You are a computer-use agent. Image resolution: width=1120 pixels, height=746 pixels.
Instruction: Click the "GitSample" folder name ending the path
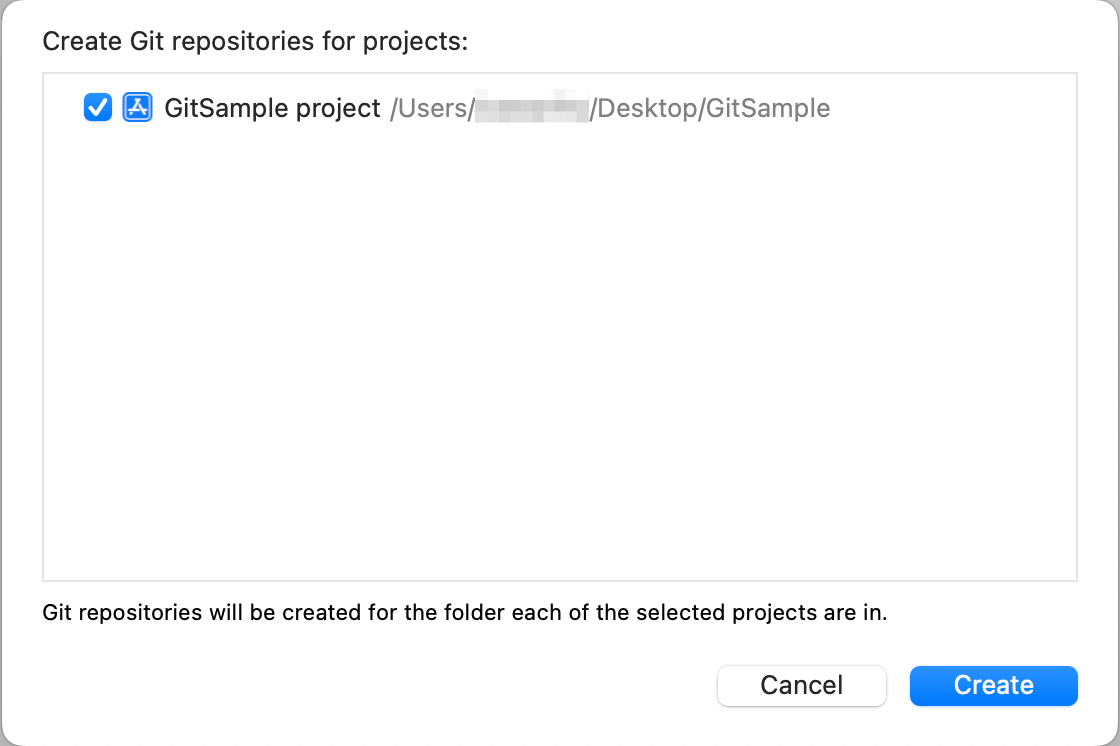[x=768, y=108]
